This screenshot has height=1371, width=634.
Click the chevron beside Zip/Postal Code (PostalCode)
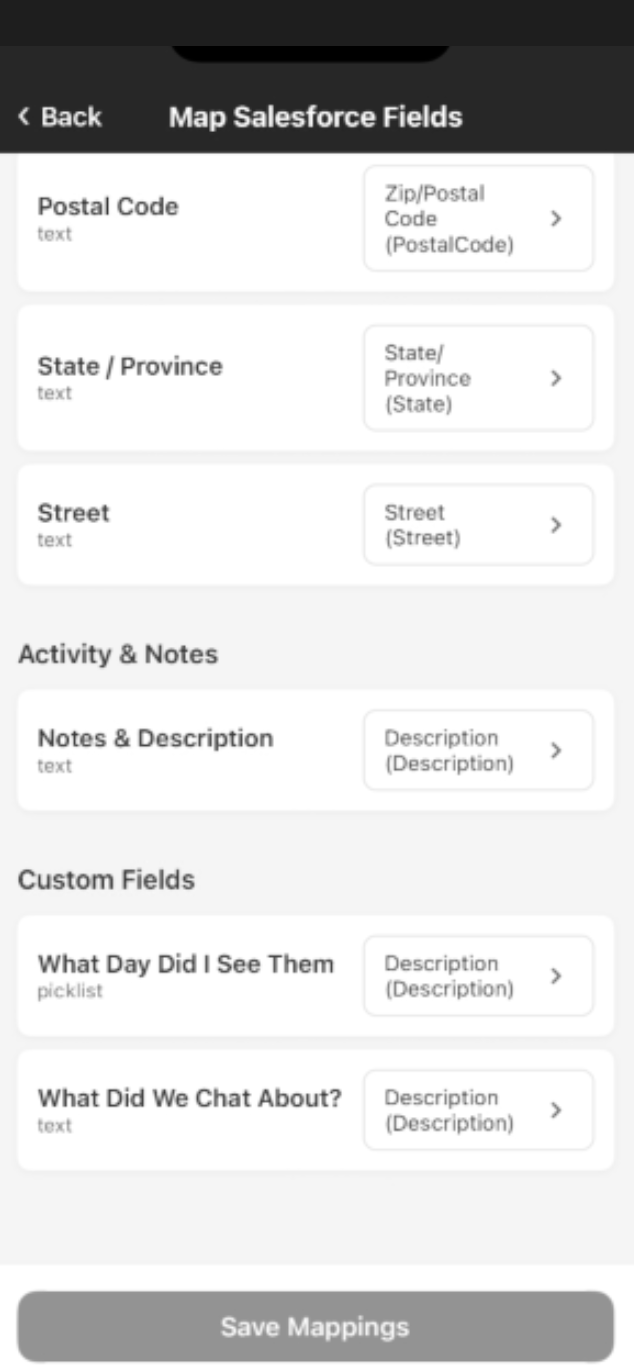tap(557, 218)
